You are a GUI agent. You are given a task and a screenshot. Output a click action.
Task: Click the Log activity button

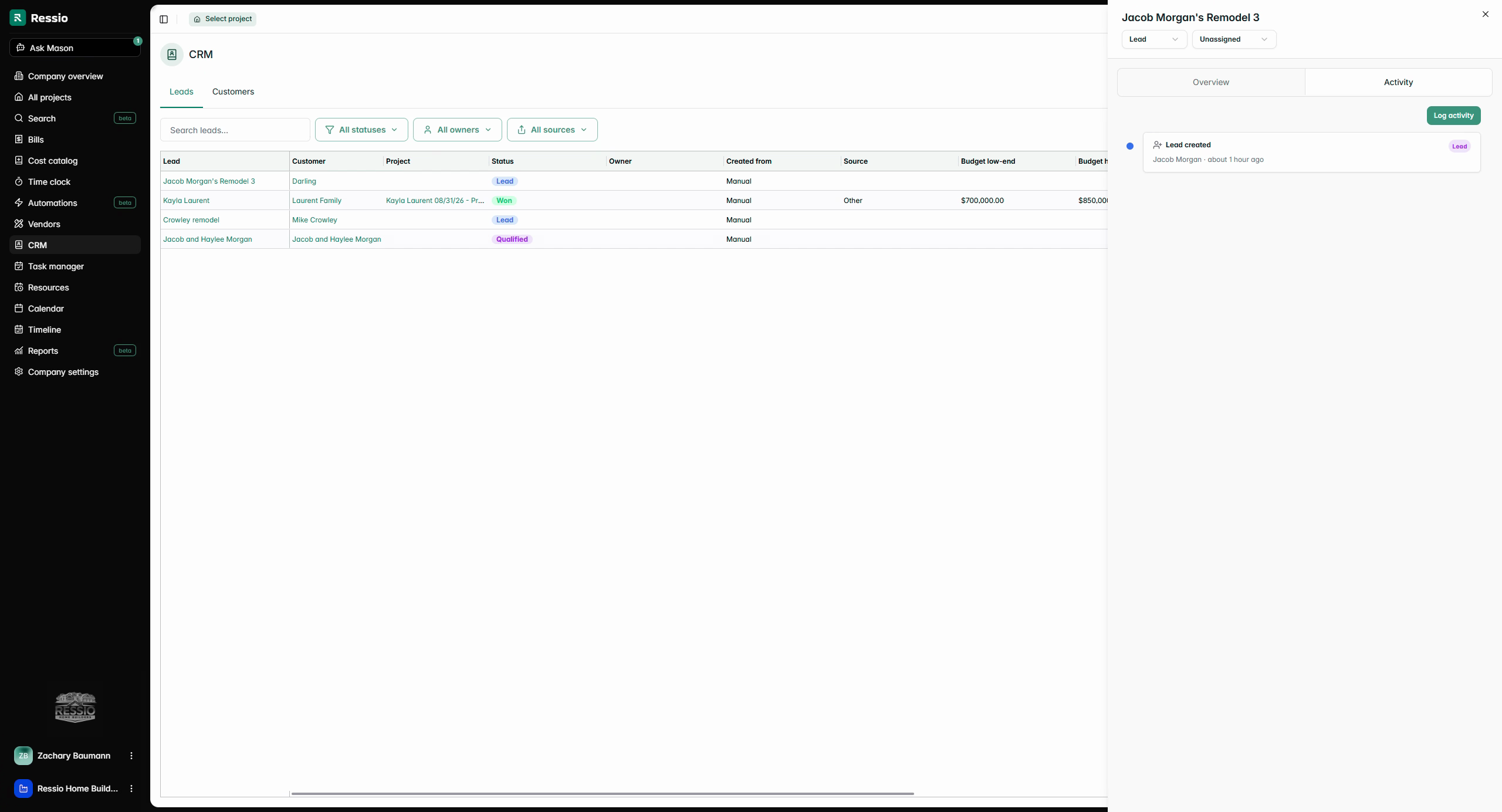coord(1453,116)
